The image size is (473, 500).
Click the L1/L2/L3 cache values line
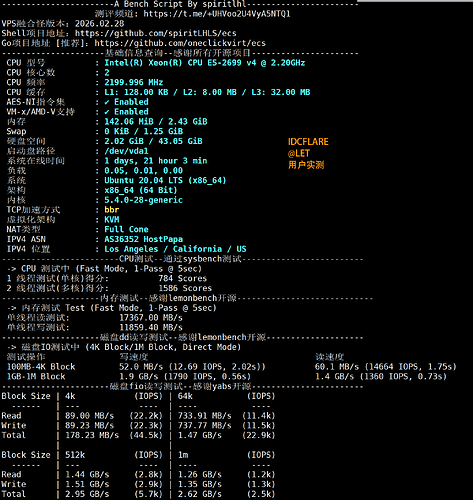tap(207, 92)
